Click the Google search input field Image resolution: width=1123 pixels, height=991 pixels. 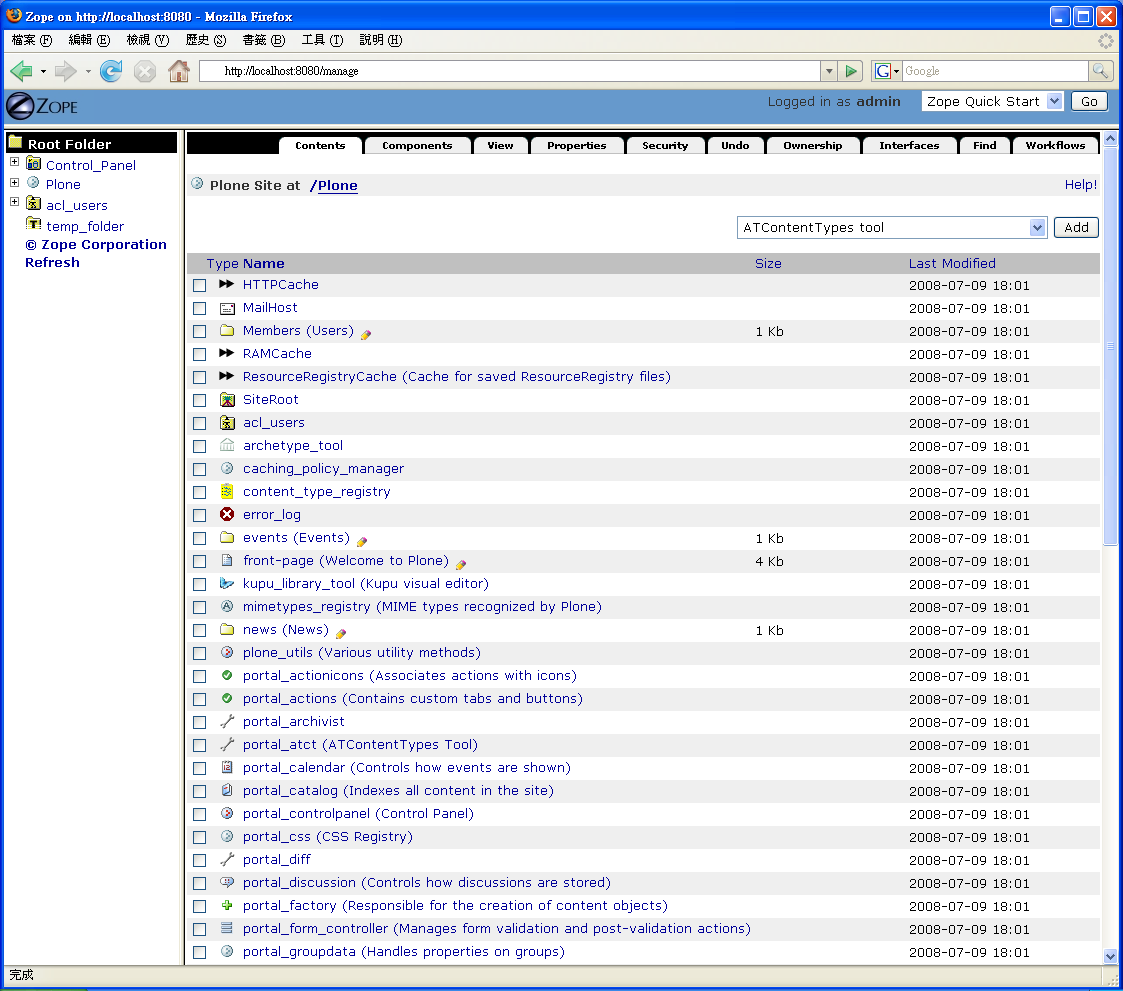pos(996,71)
